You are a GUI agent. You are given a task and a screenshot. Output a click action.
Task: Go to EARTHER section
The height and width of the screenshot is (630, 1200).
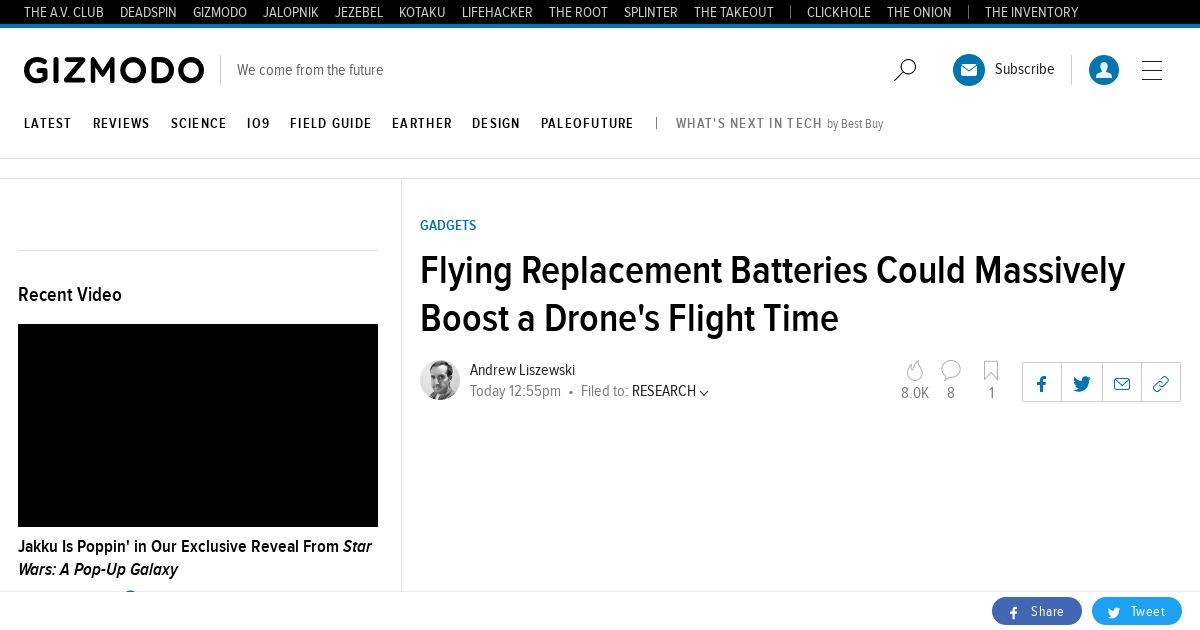point(422,124)
